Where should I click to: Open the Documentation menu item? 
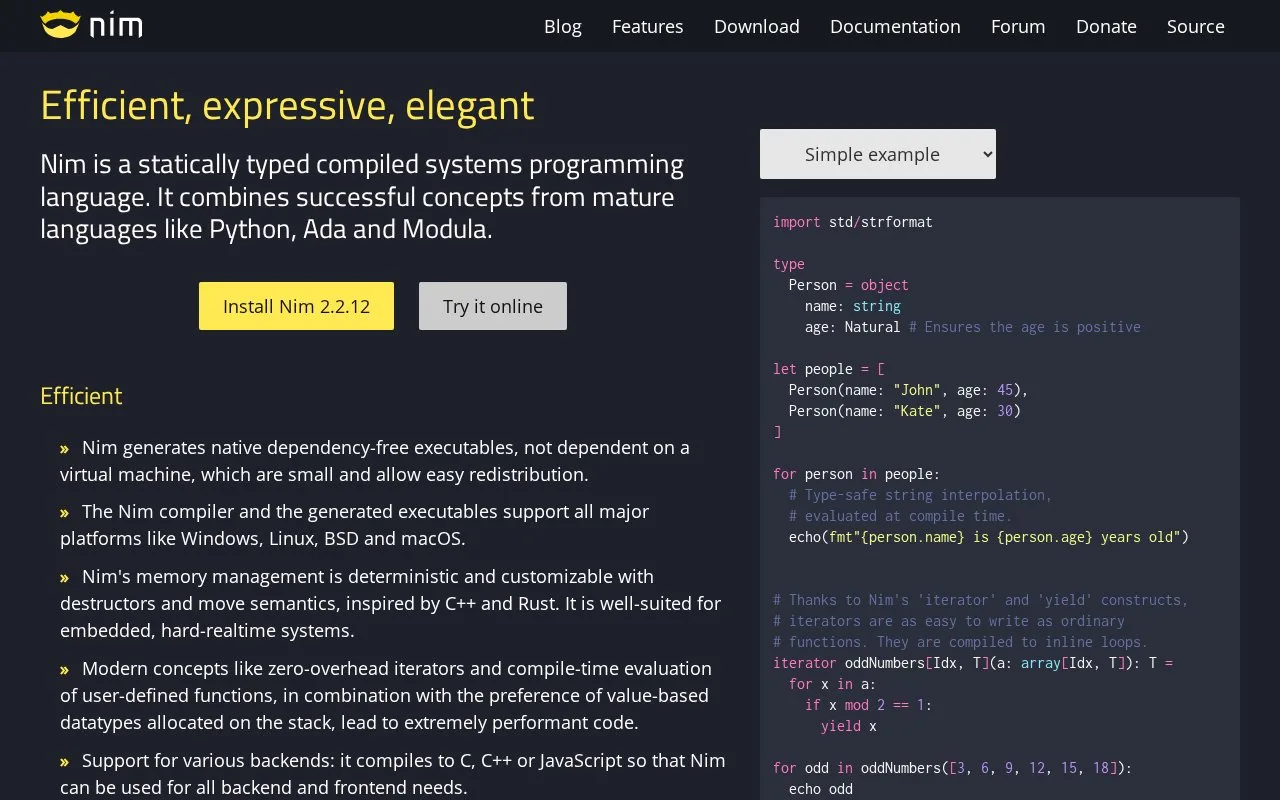[895, 26]
